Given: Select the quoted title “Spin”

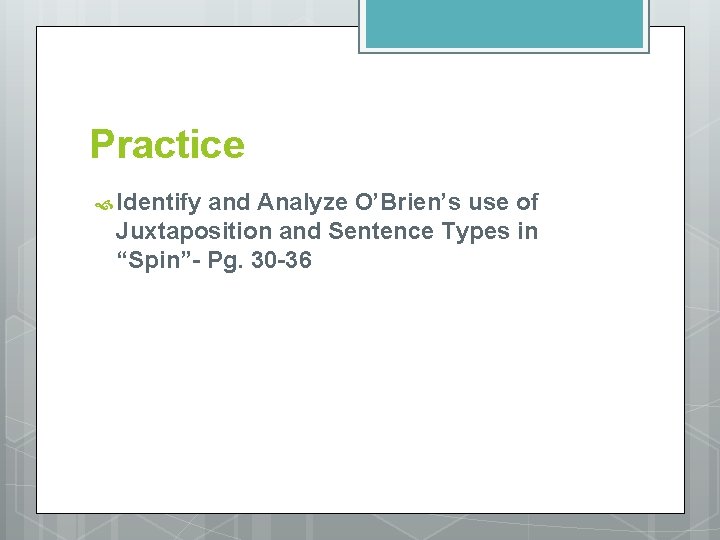Looking at the screenshot, I should [x=155, y=261].
